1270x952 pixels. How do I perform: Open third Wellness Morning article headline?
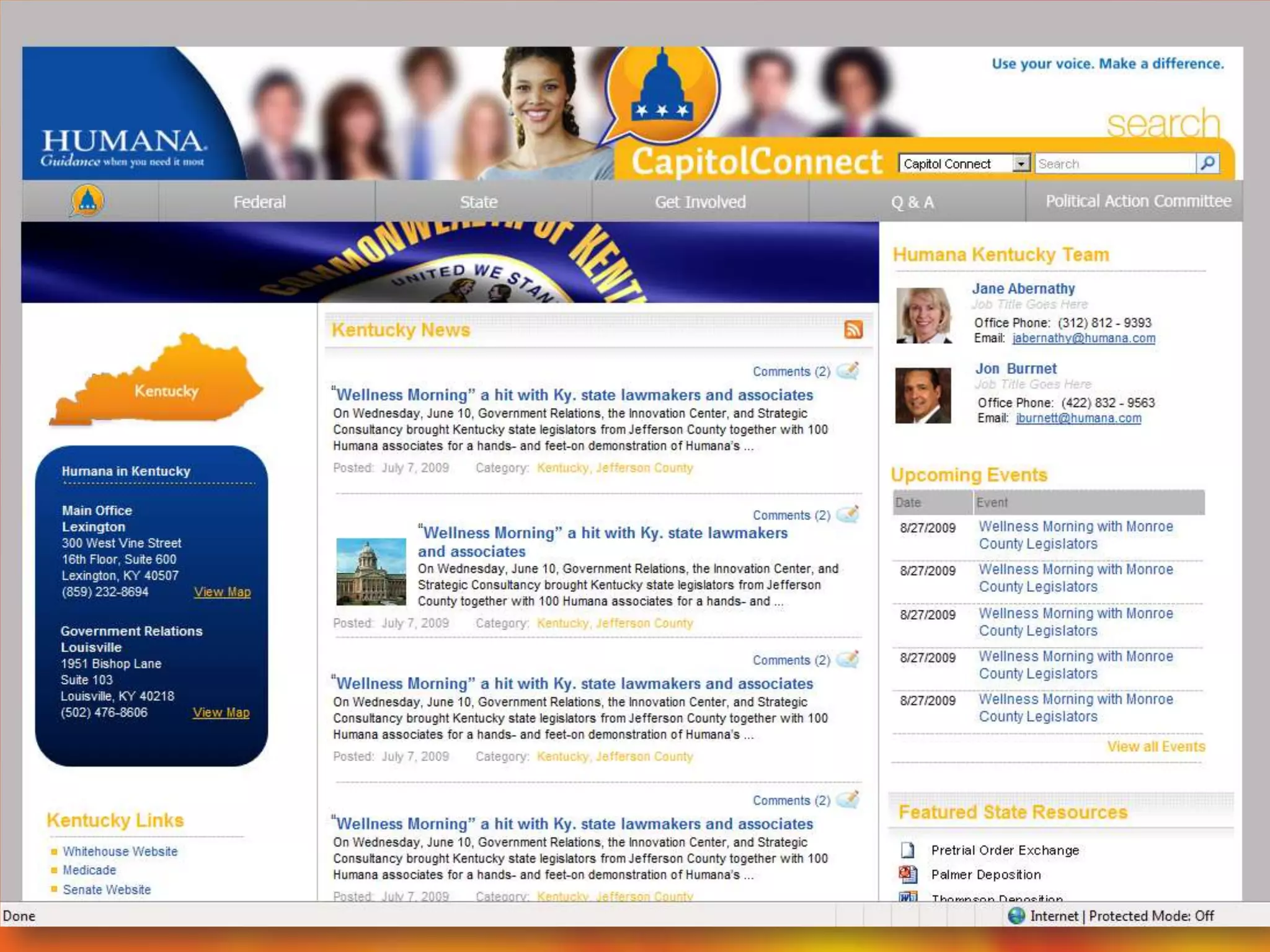click(572, 683)
